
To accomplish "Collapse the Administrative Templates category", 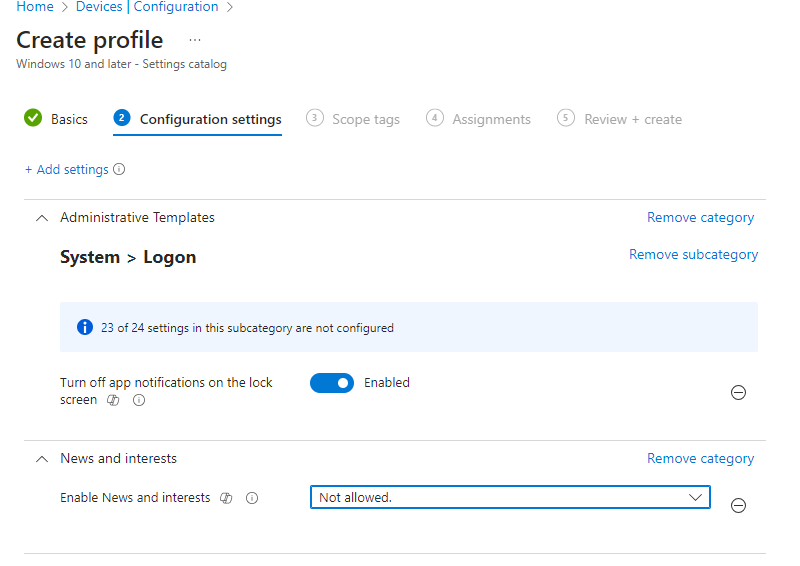I will [x=41, y=218].
